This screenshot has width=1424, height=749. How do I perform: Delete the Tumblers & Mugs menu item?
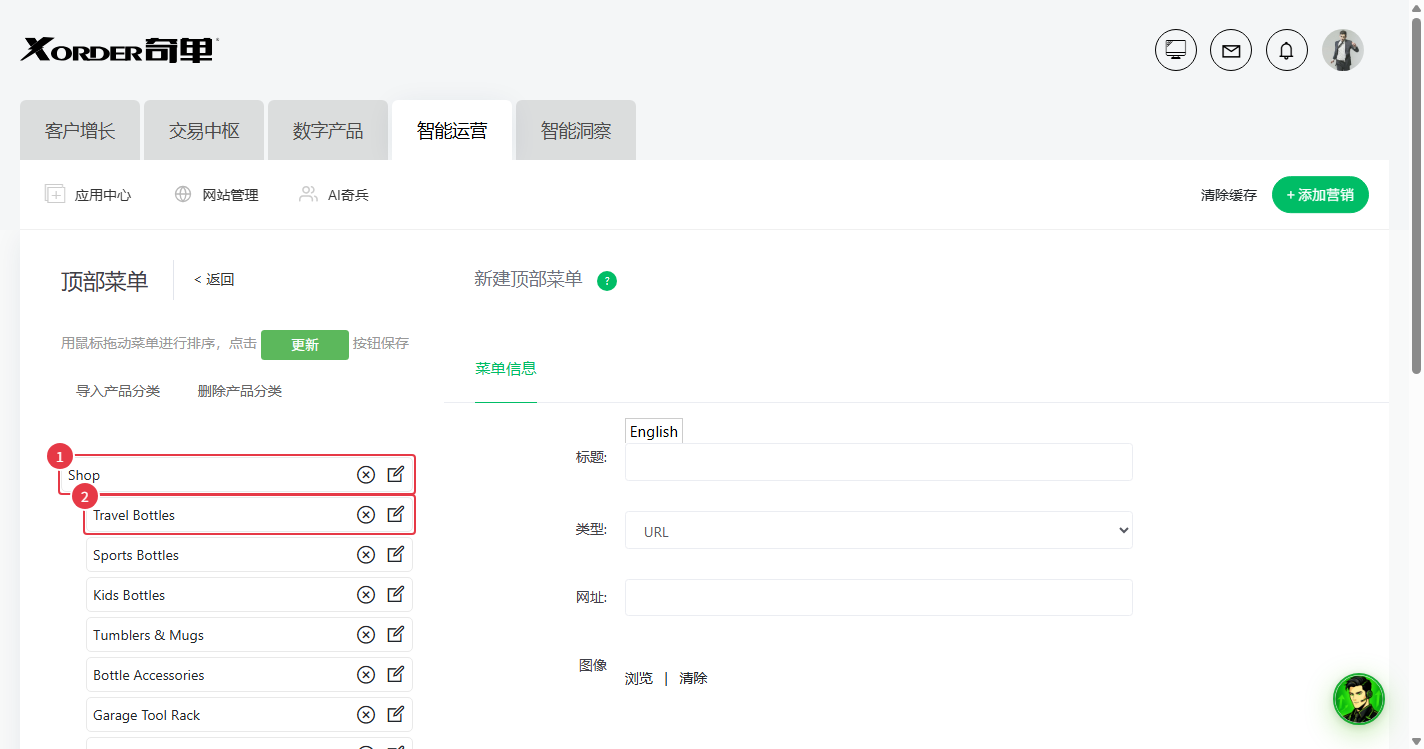point(366,634)
